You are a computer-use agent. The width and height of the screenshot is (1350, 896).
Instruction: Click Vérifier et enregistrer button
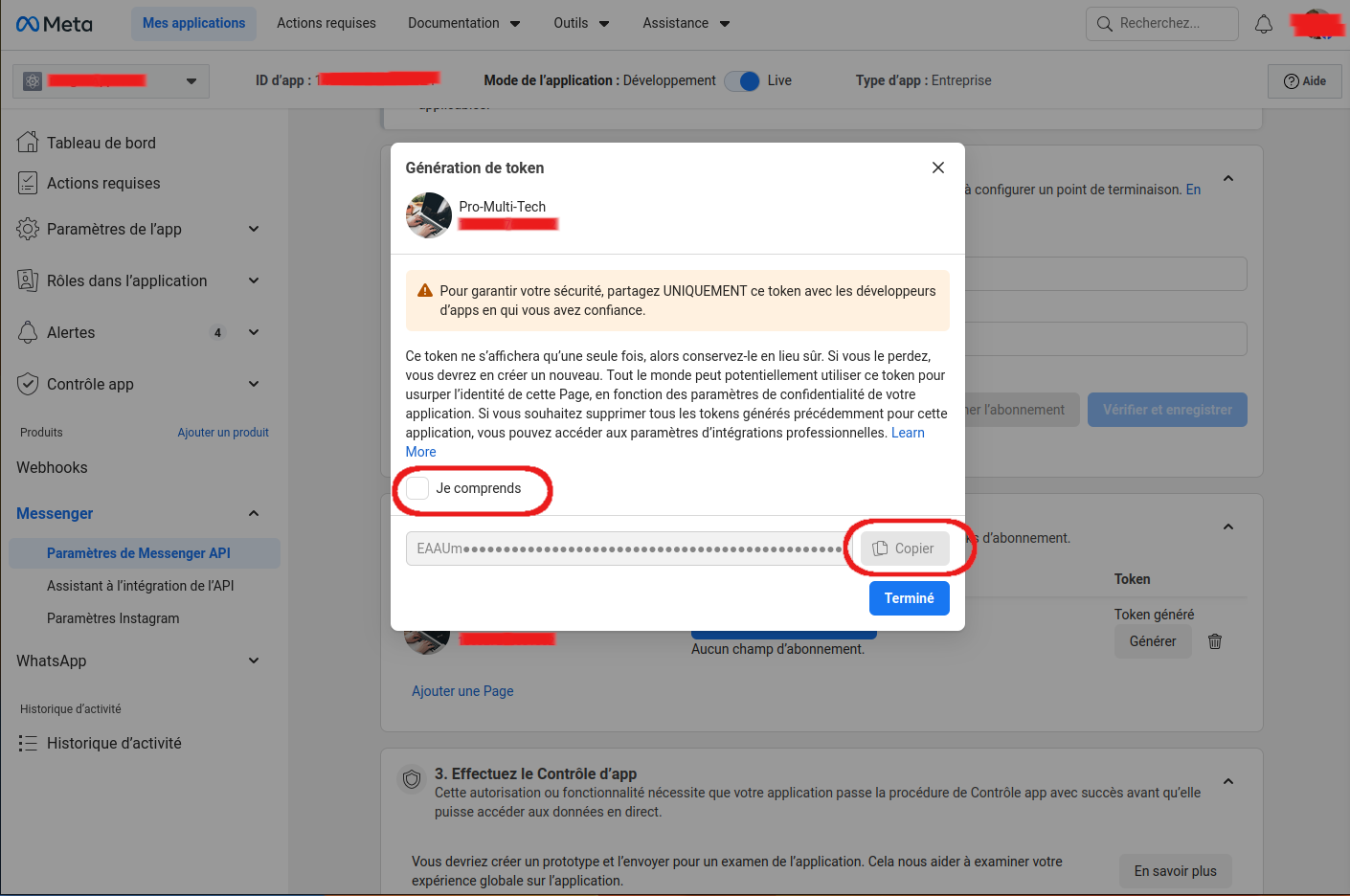1168,410
